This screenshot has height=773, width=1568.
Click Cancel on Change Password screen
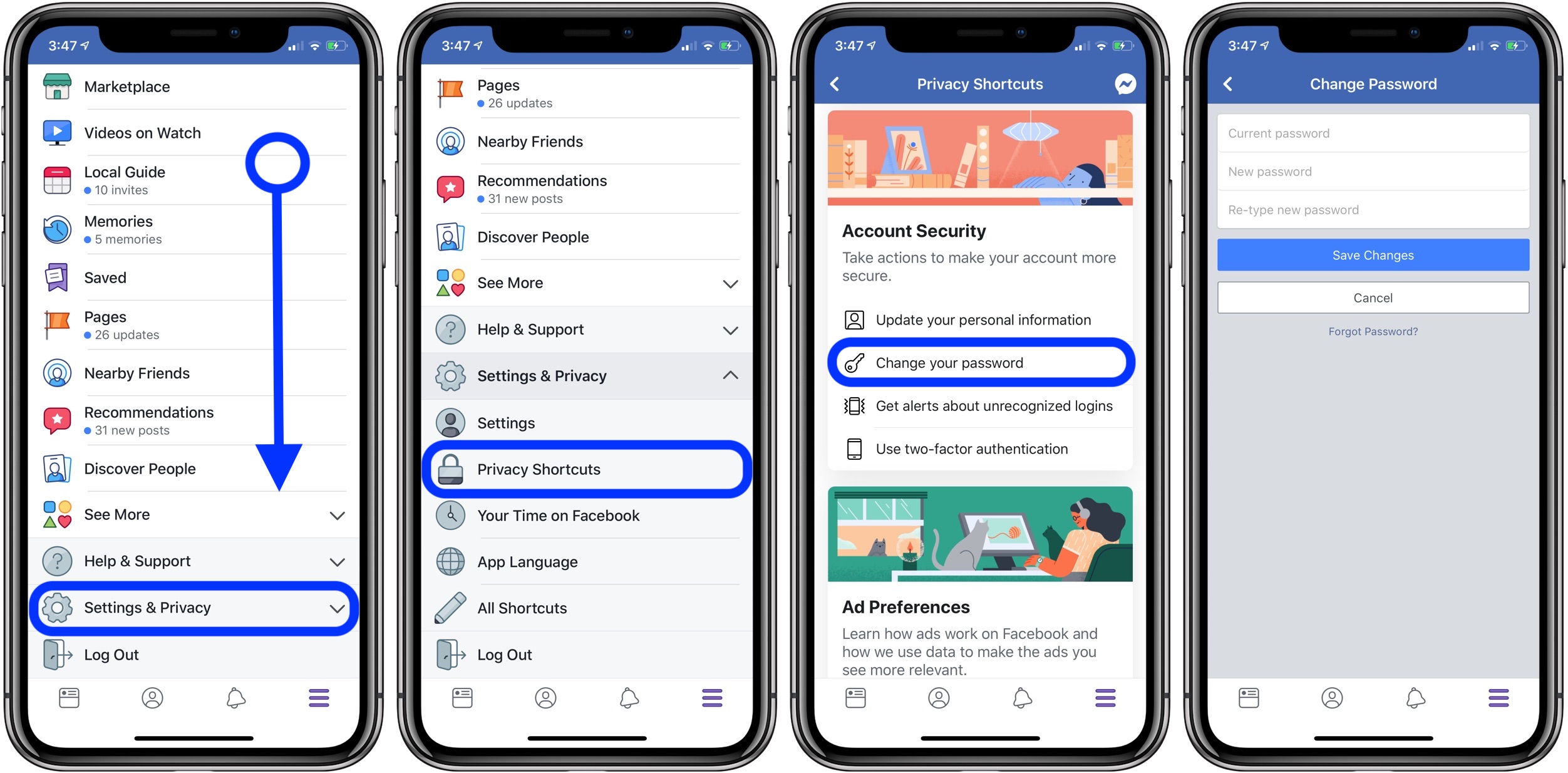click(1371, 296)
